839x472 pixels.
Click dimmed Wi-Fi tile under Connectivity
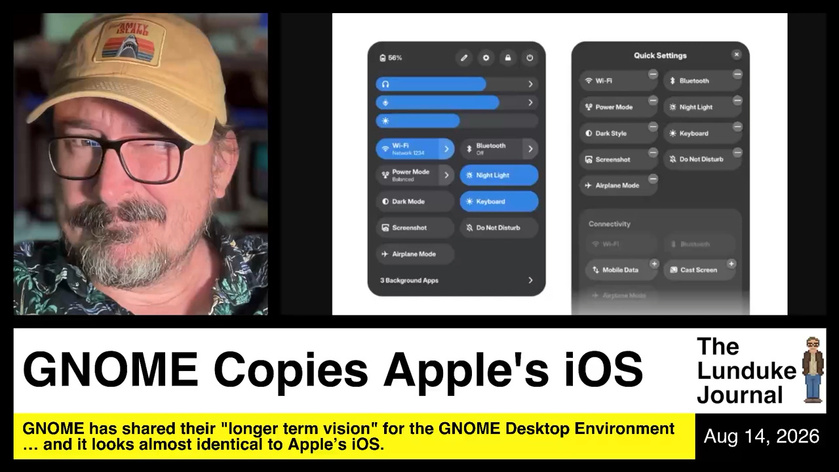(x=622, y=244)
